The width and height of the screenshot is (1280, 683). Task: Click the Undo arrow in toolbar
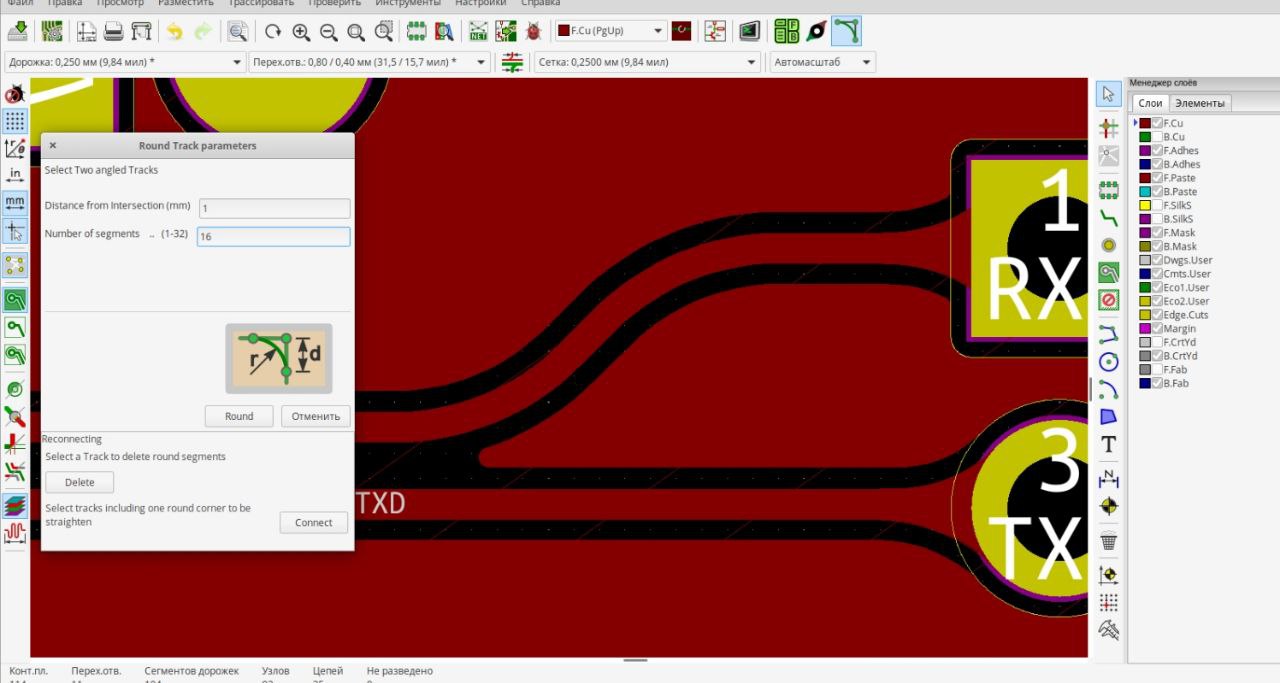(175, 32)
